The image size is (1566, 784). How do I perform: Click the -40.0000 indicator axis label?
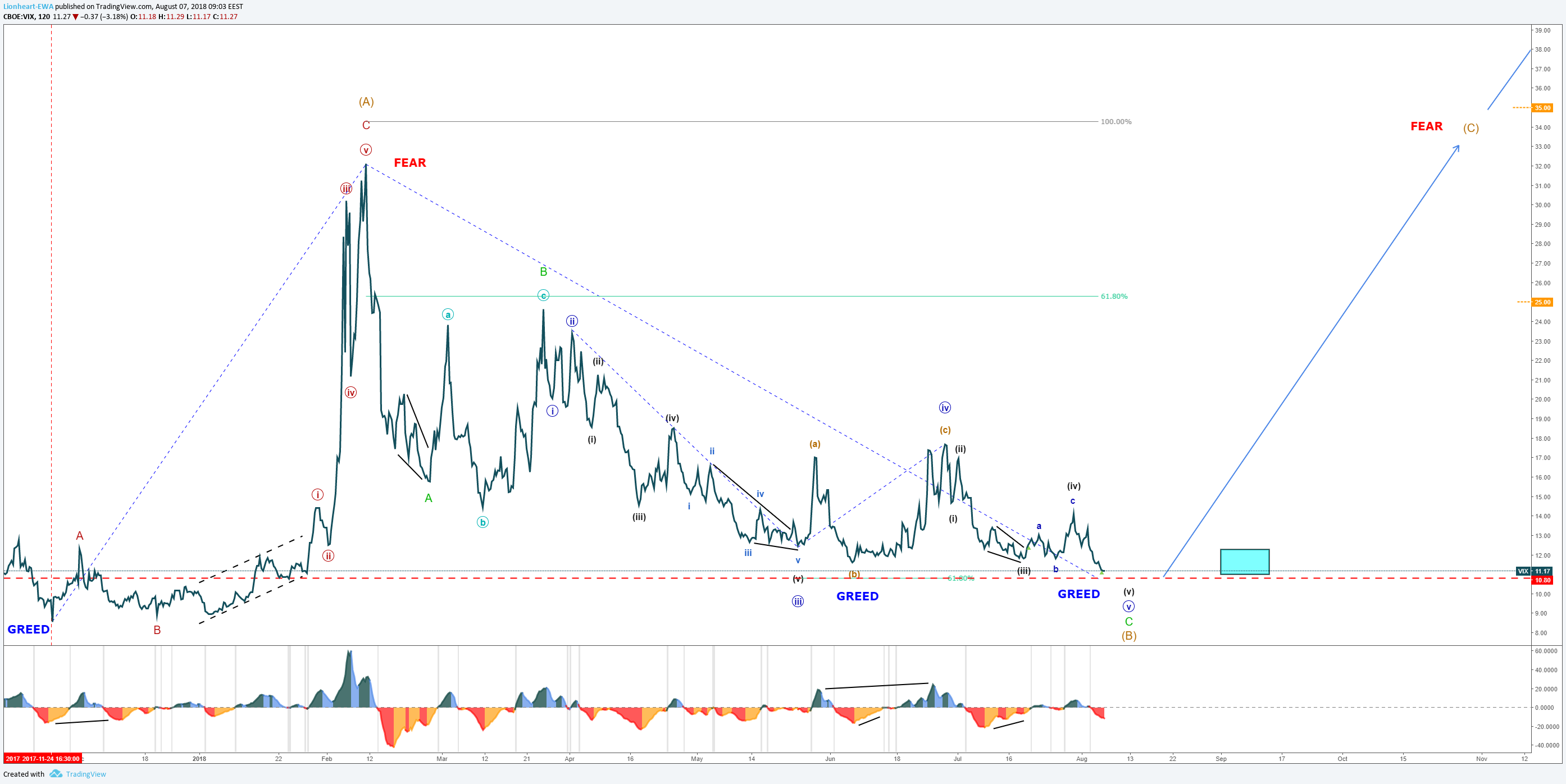(1546, 745)
